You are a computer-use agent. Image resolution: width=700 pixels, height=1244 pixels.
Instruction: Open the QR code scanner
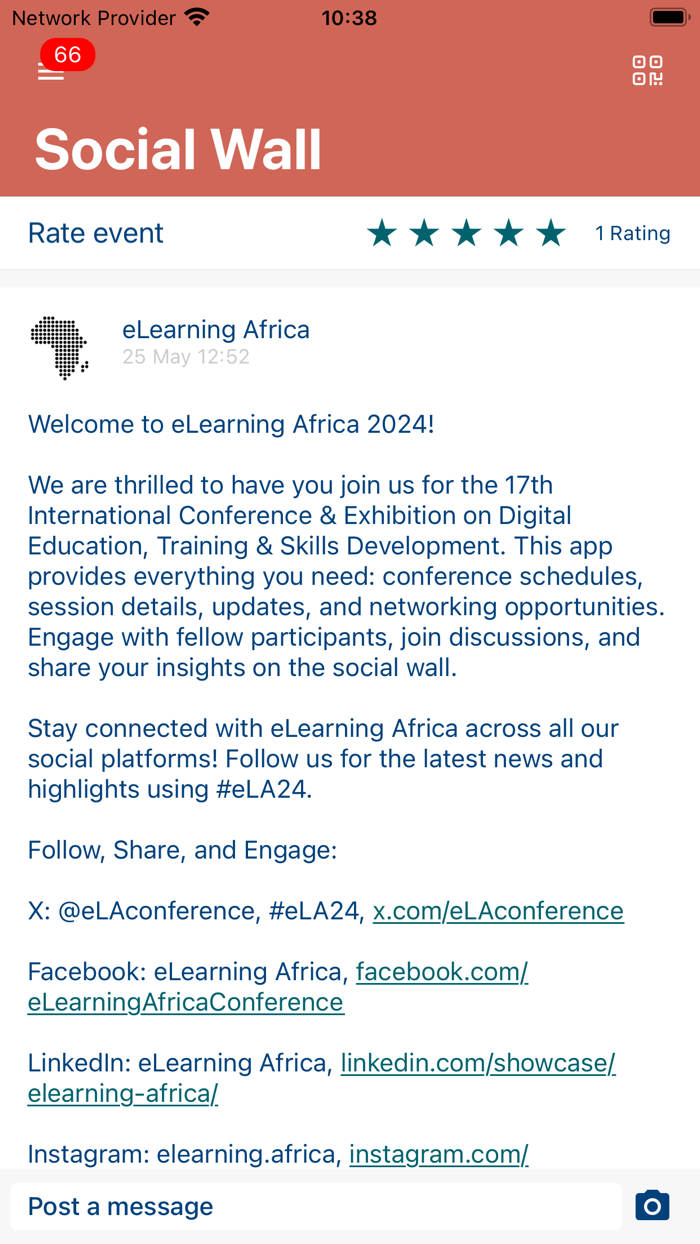tap(648, 70)
